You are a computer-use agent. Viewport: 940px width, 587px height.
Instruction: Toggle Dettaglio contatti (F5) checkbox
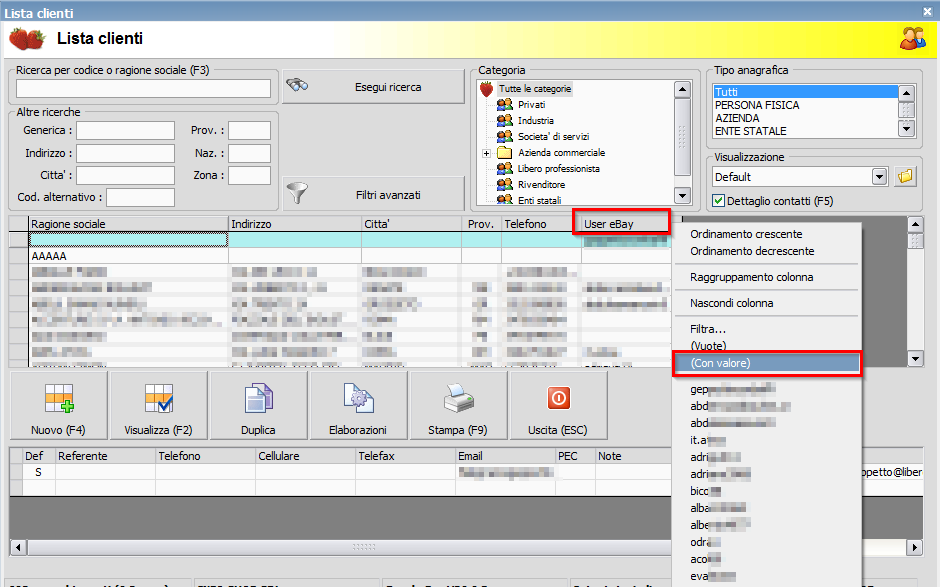[718, 201]
